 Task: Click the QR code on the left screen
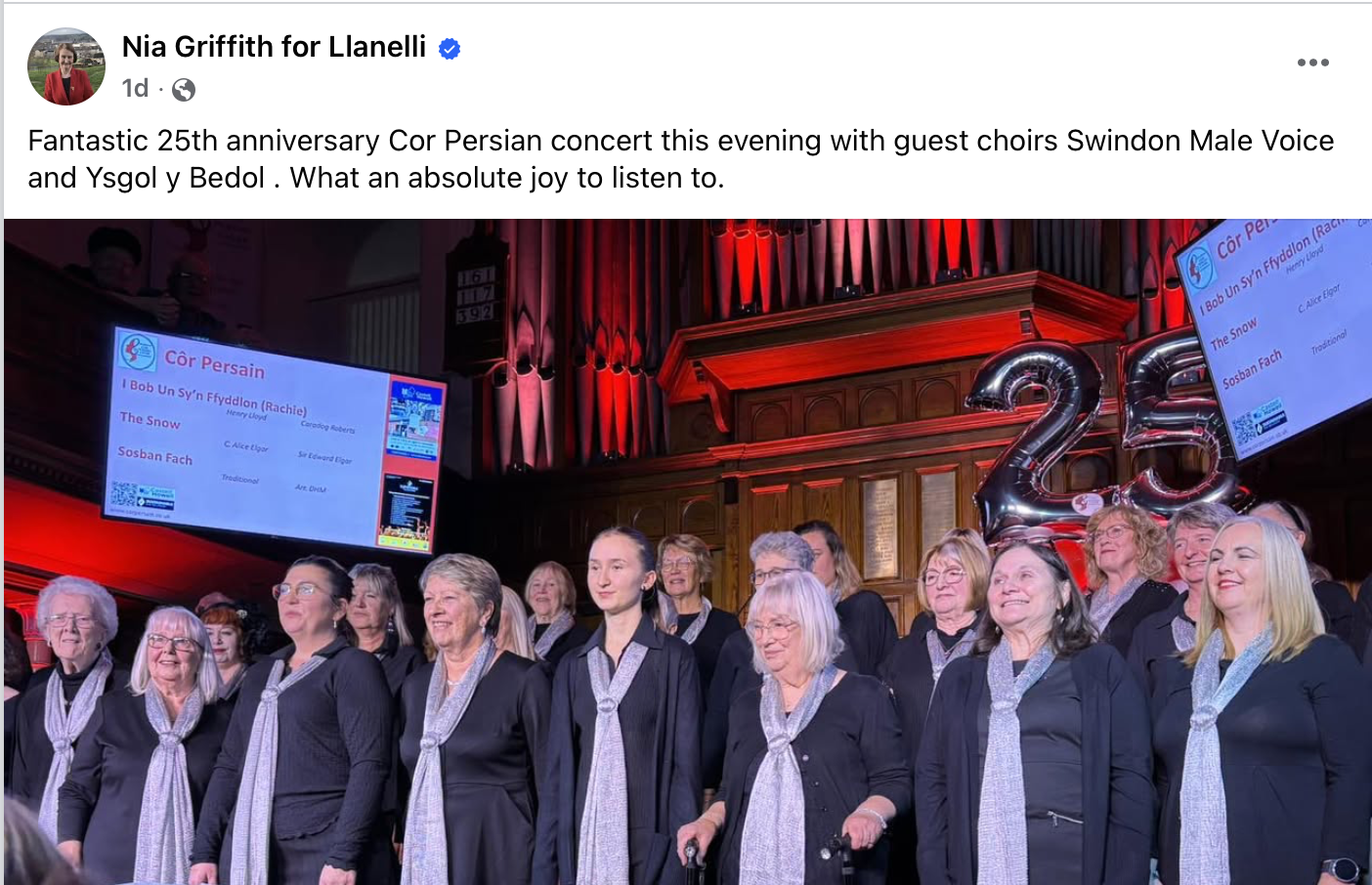[124, 494]
